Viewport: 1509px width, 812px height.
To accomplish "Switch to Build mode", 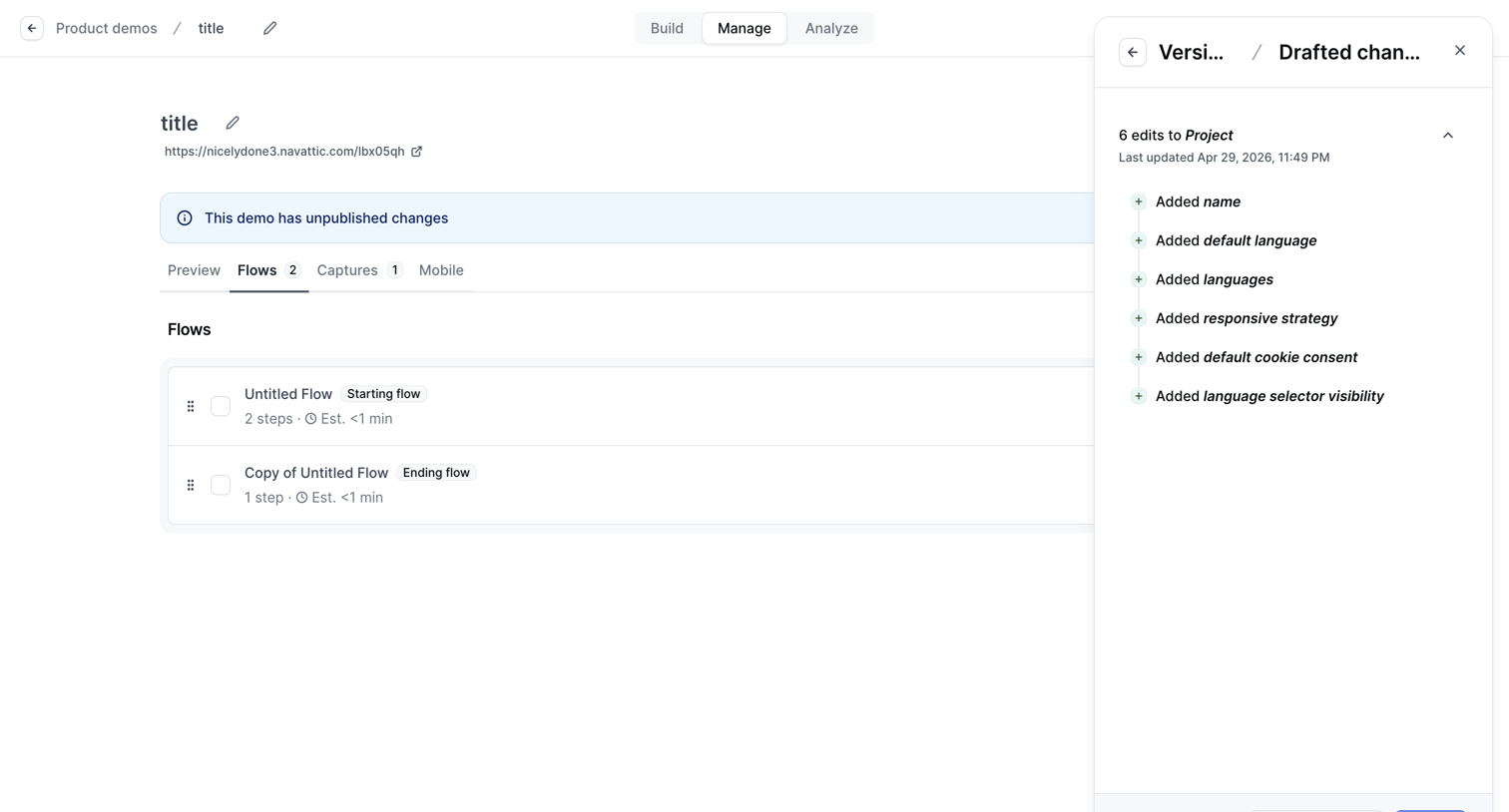I will click(x=667, y=28).
